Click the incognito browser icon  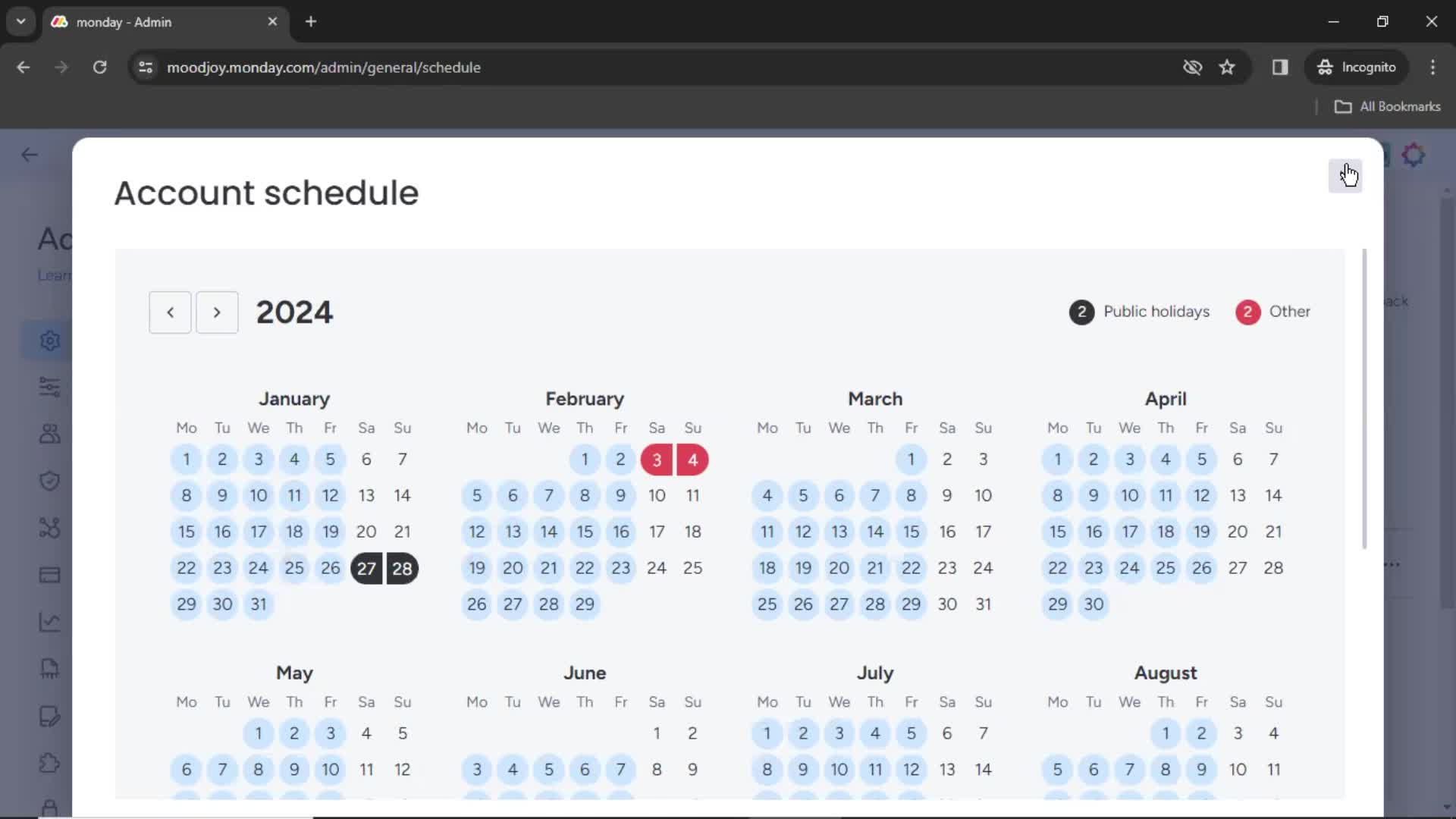point(1323,67)
